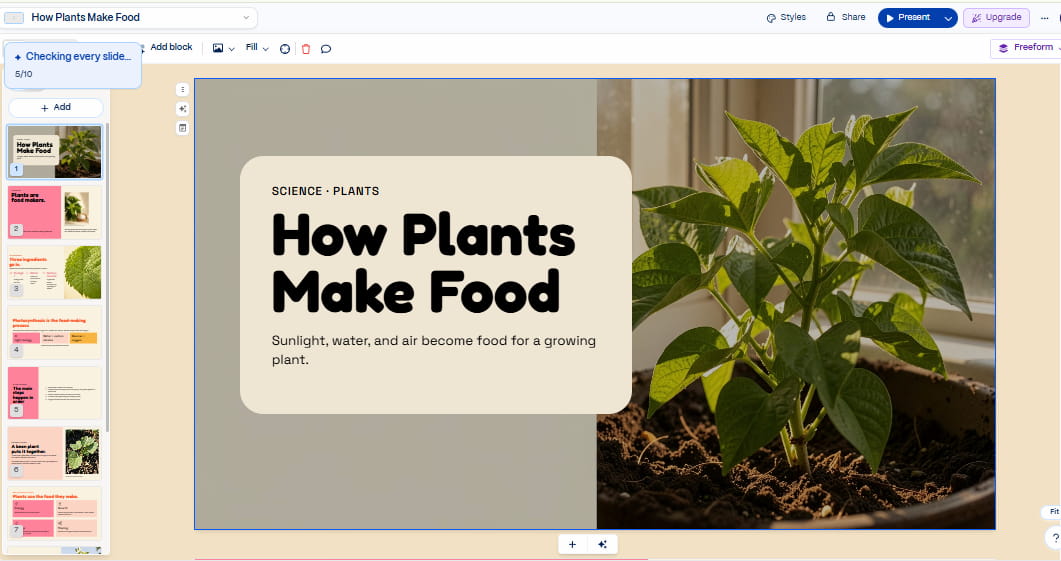This screenshot has height=561, width=1061.
Task: Add new card with plus button below slide
Action: (572, 545)
